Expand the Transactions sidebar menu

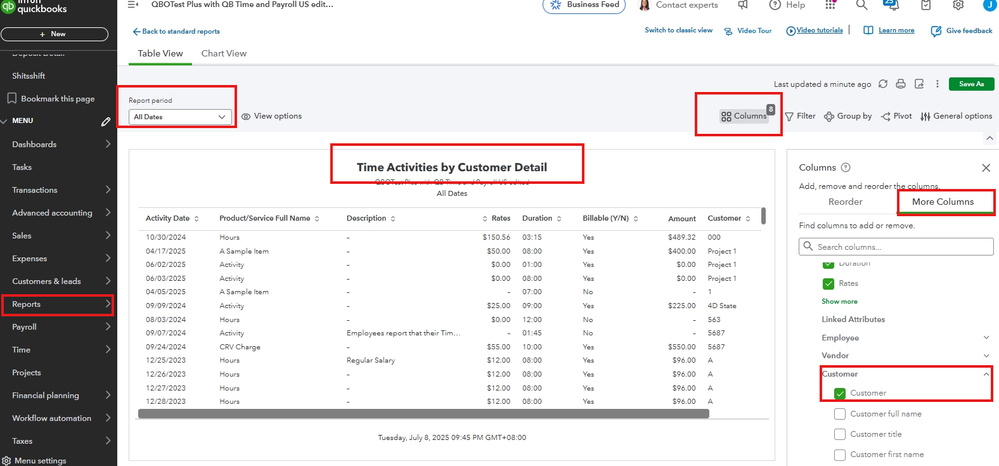(108, 190)
